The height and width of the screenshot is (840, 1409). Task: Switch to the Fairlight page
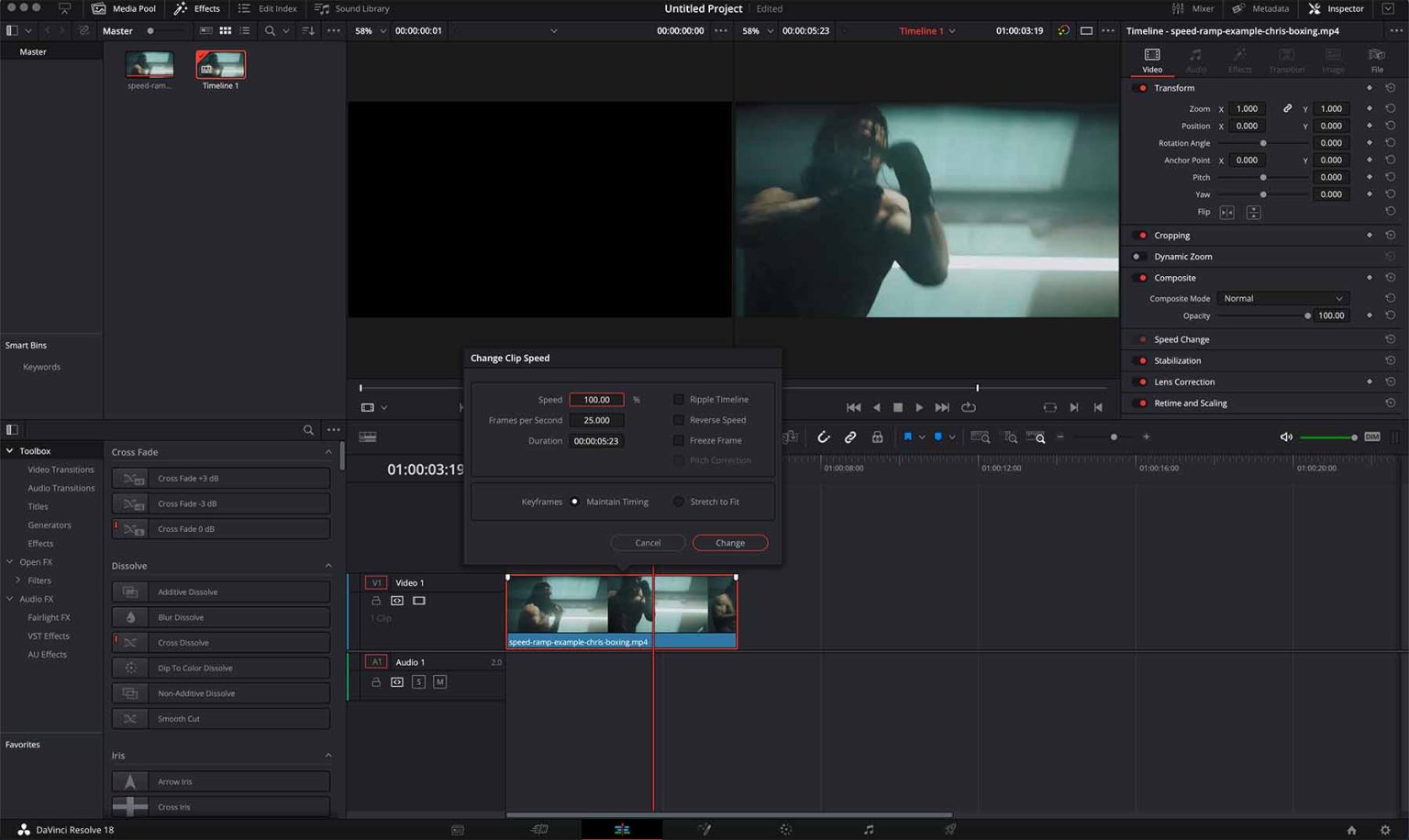click(x=868, y=829)
